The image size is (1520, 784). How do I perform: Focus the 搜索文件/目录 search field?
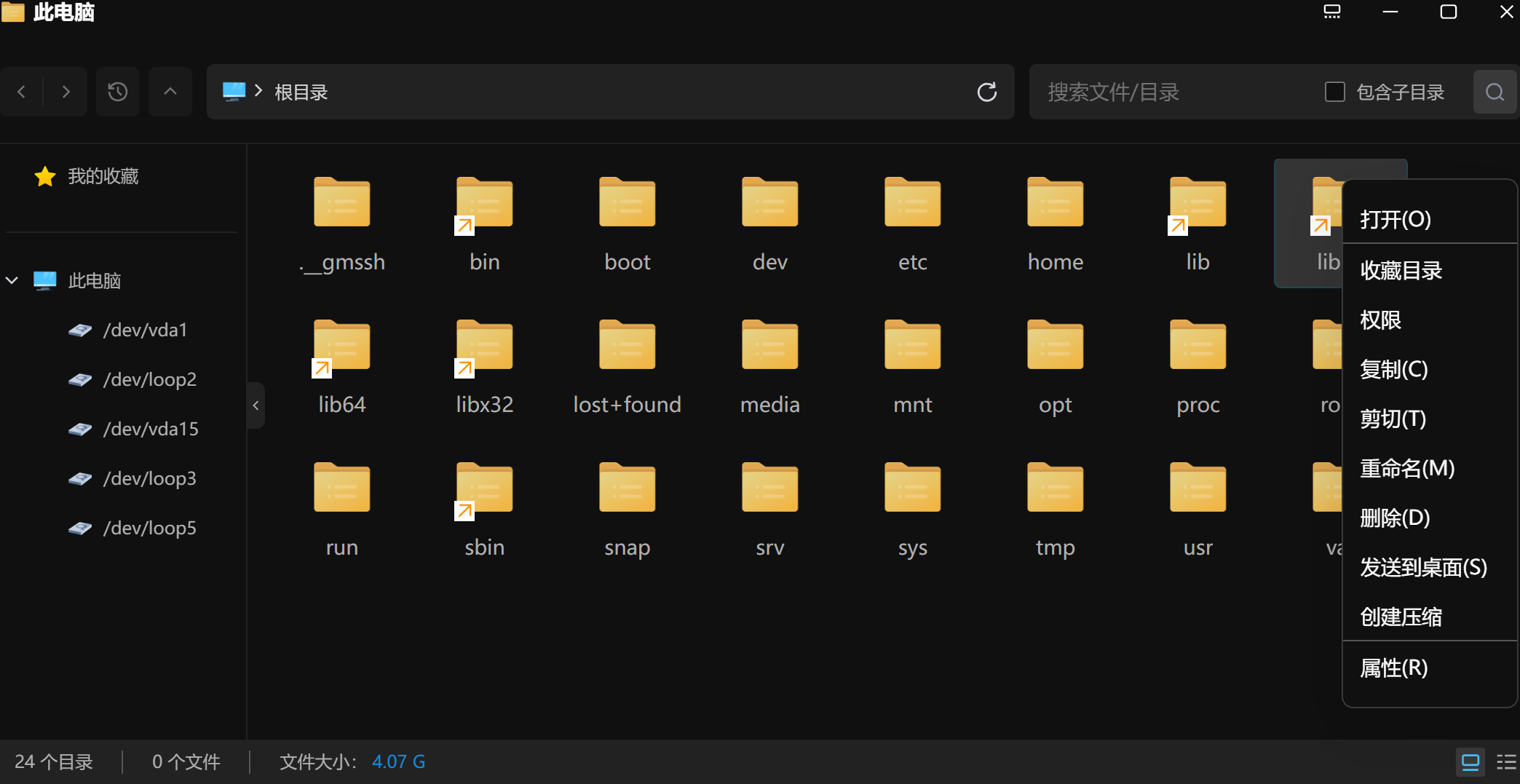[1172, 92]
